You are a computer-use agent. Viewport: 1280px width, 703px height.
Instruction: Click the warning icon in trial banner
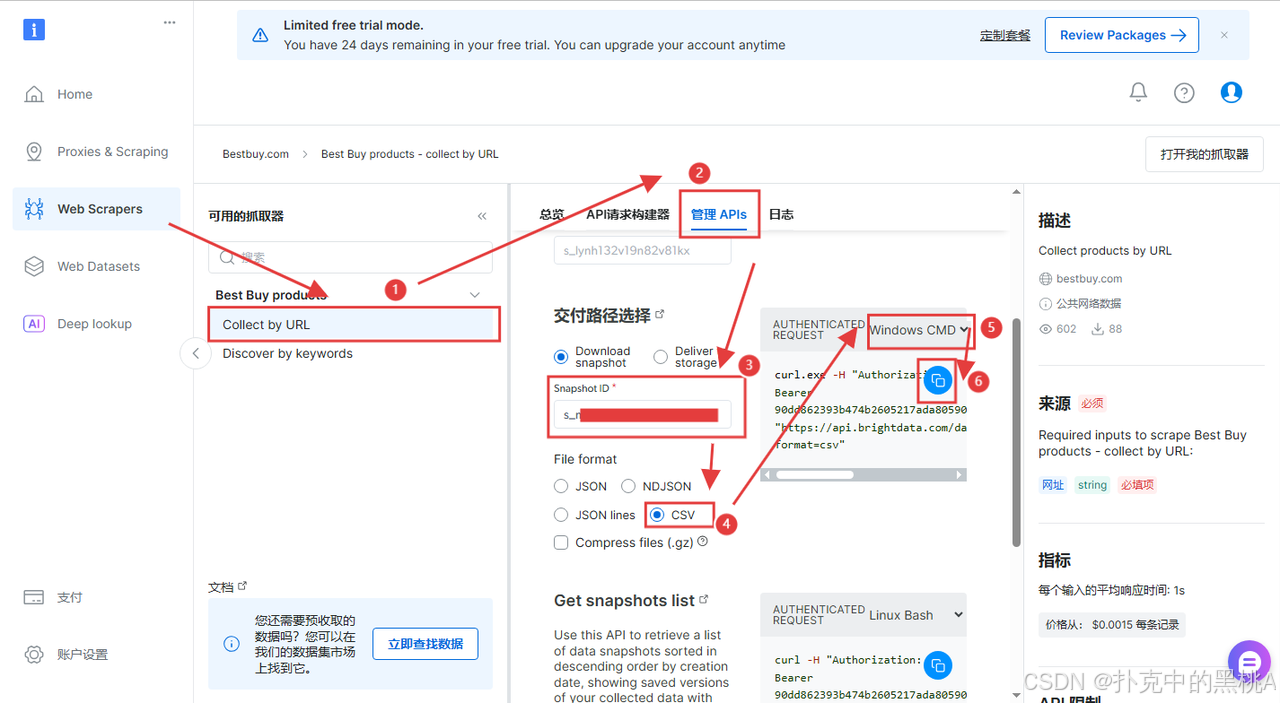pos(260,35)
